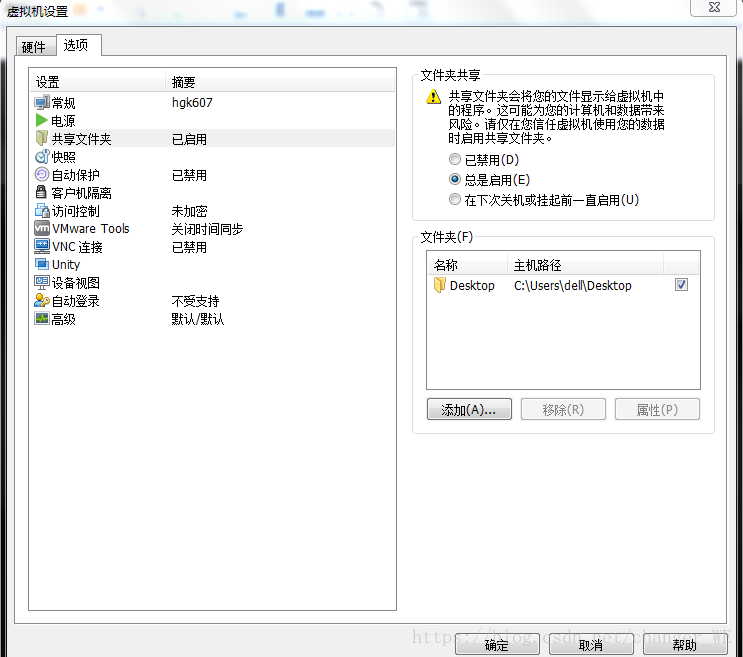The height and width of the screenshot is (657, 743).
Task: Click the green 电源 play icon
Action: pyautogui.click(x=42, y=120)
